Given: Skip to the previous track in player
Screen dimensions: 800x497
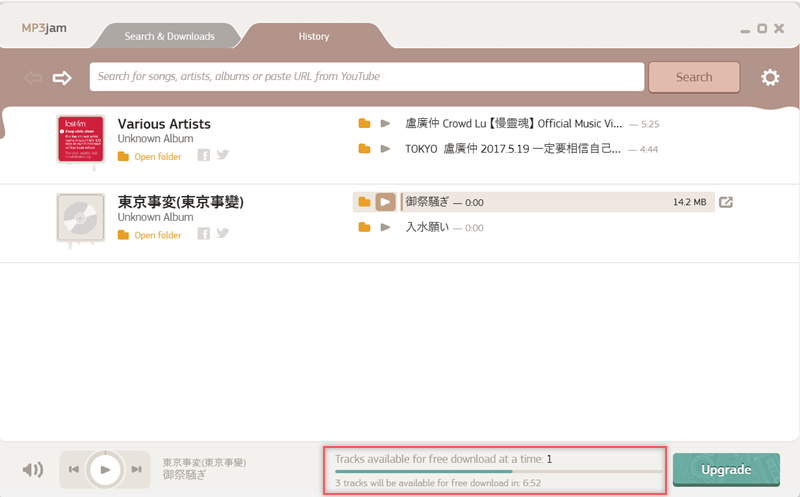Looking at the screenshot, I should 74,469.
